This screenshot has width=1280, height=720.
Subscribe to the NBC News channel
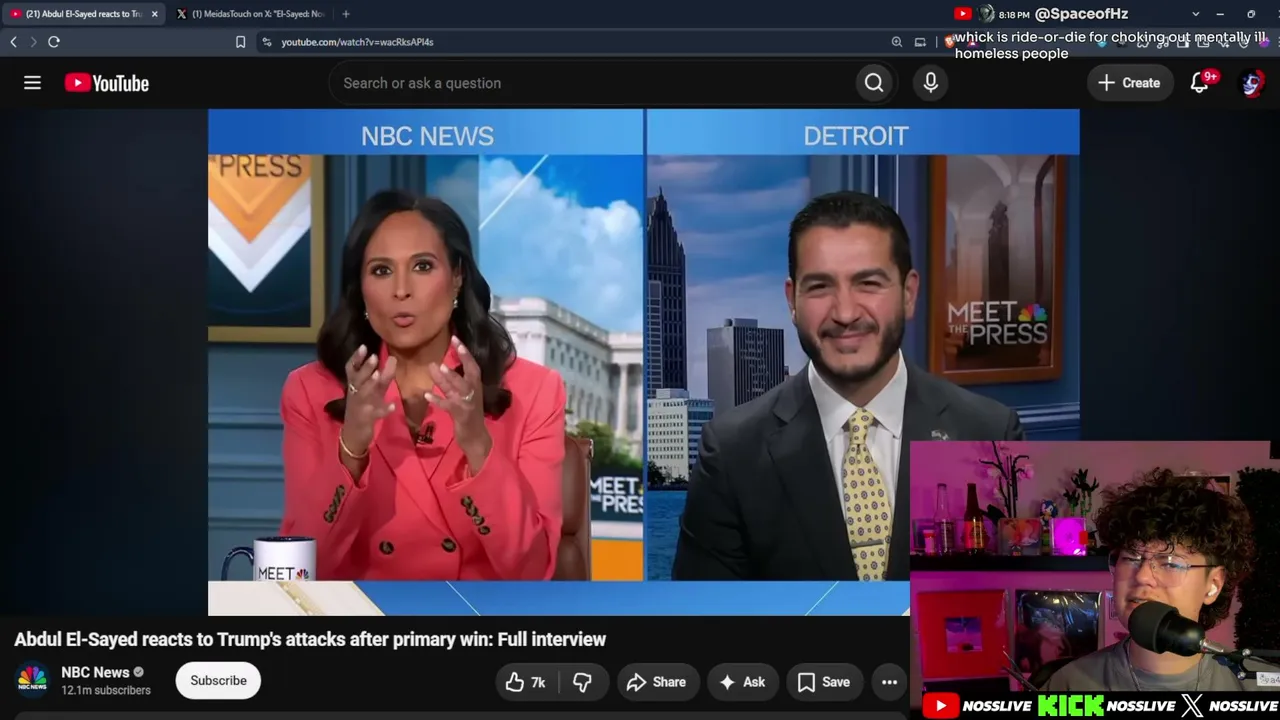click(x=218, y=681)
